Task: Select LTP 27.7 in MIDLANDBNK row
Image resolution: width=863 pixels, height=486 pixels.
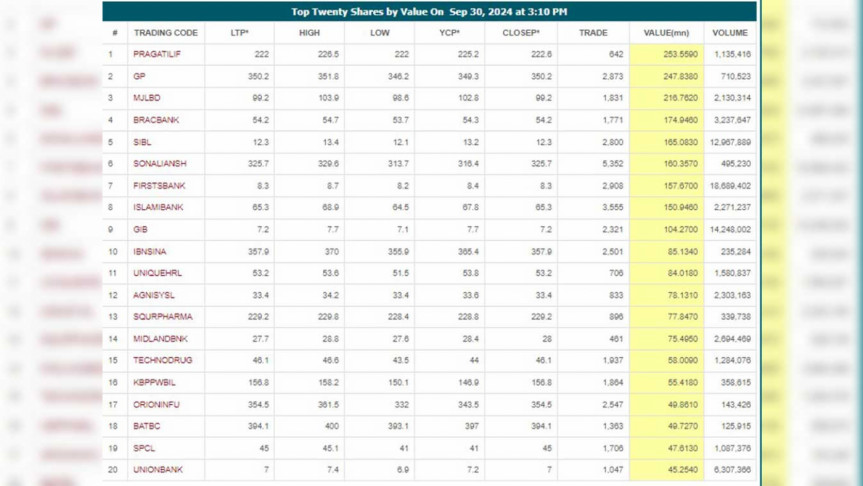Action: (x=260, y=338)
